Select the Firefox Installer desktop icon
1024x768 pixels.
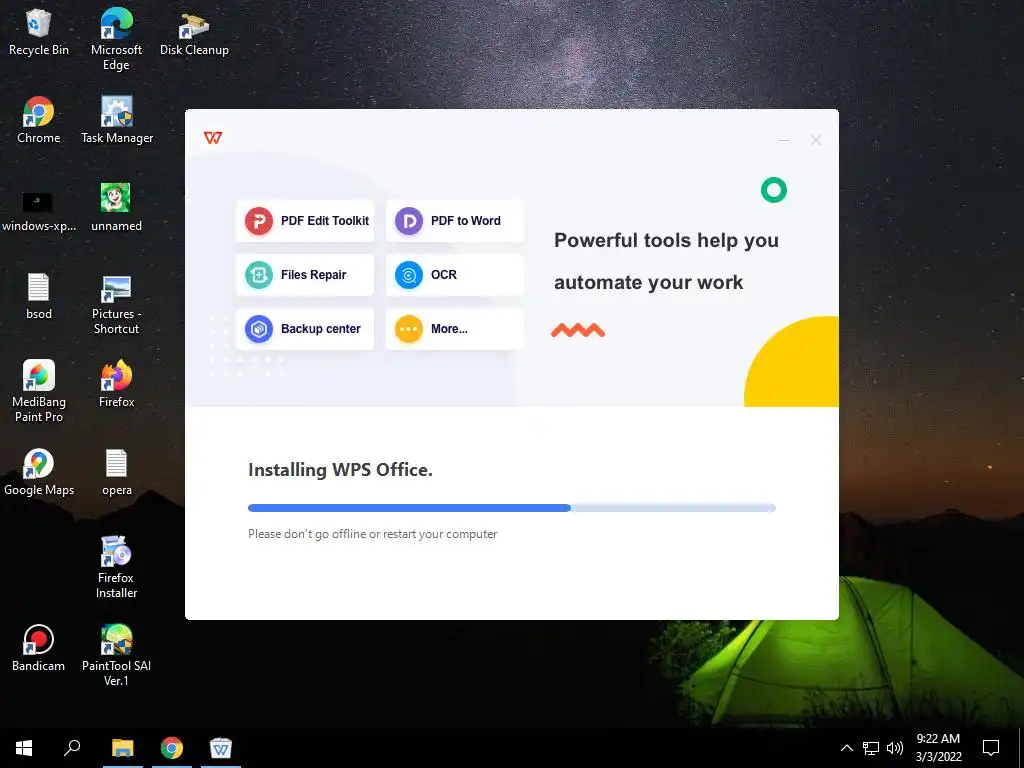(x=116, y=568)
